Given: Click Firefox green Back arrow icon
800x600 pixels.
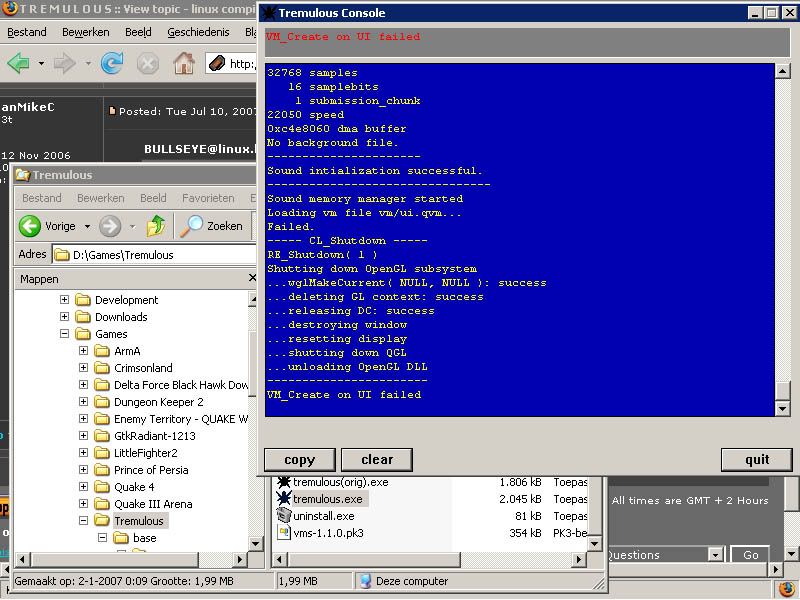Looking at the screenshot, I should pyautogui.click(x=18, y=63).
